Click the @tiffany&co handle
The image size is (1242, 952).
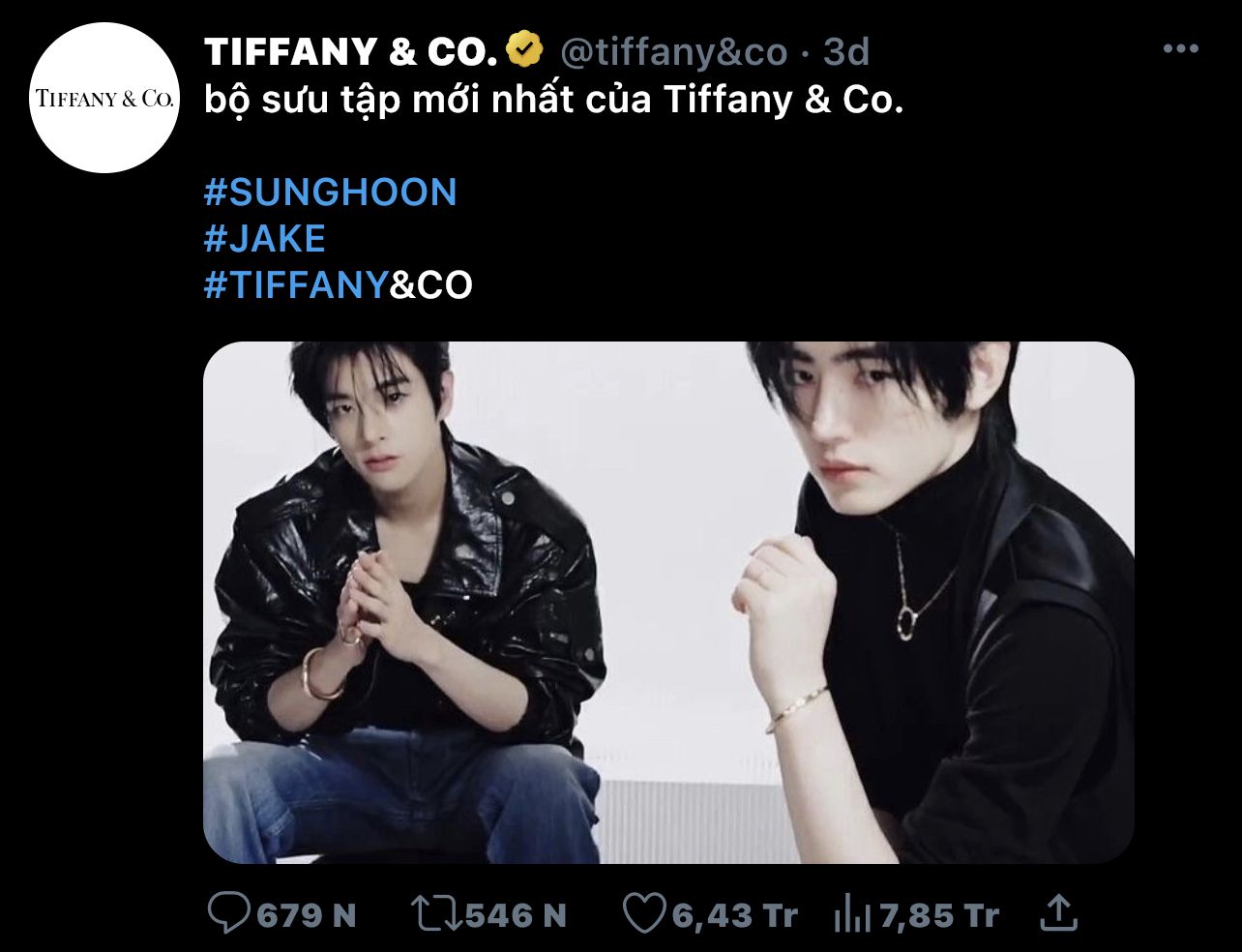674,51
